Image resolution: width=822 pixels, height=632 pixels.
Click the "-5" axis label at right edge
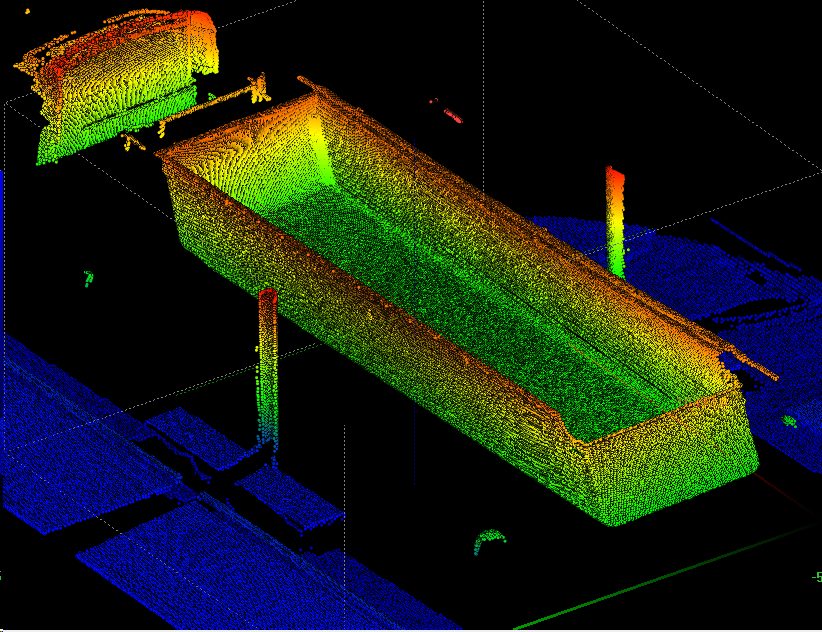[x=815, y=577]
